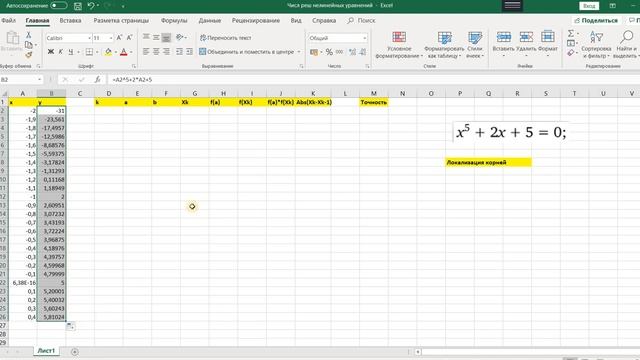Click the Локализация корней cell
The image size is (640, 360).
coord(488,162)
